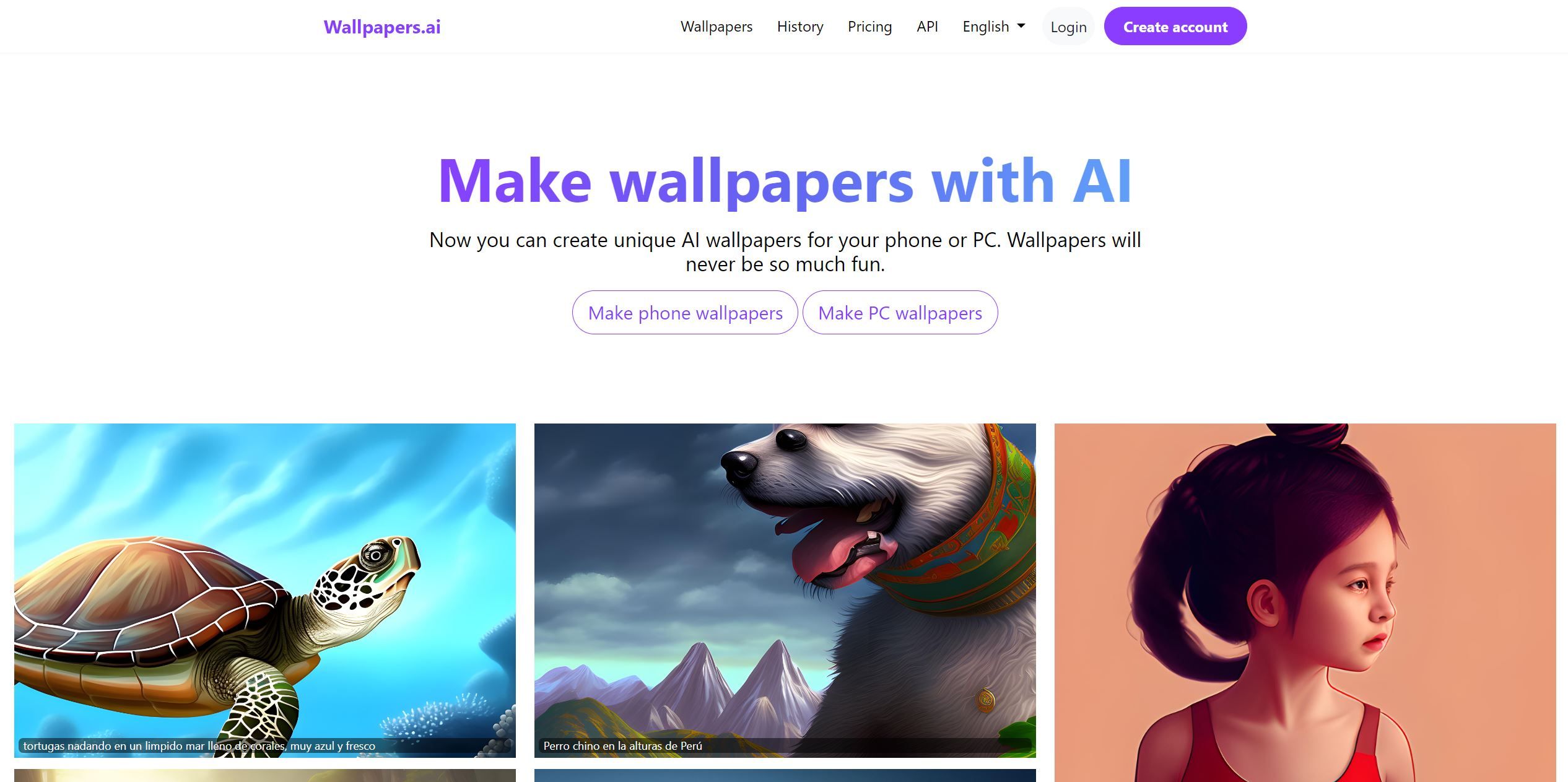Click the PC wallpaper maker icon button
The width and height of the screenshot is (1568, 782).
[x=900, y=311]
